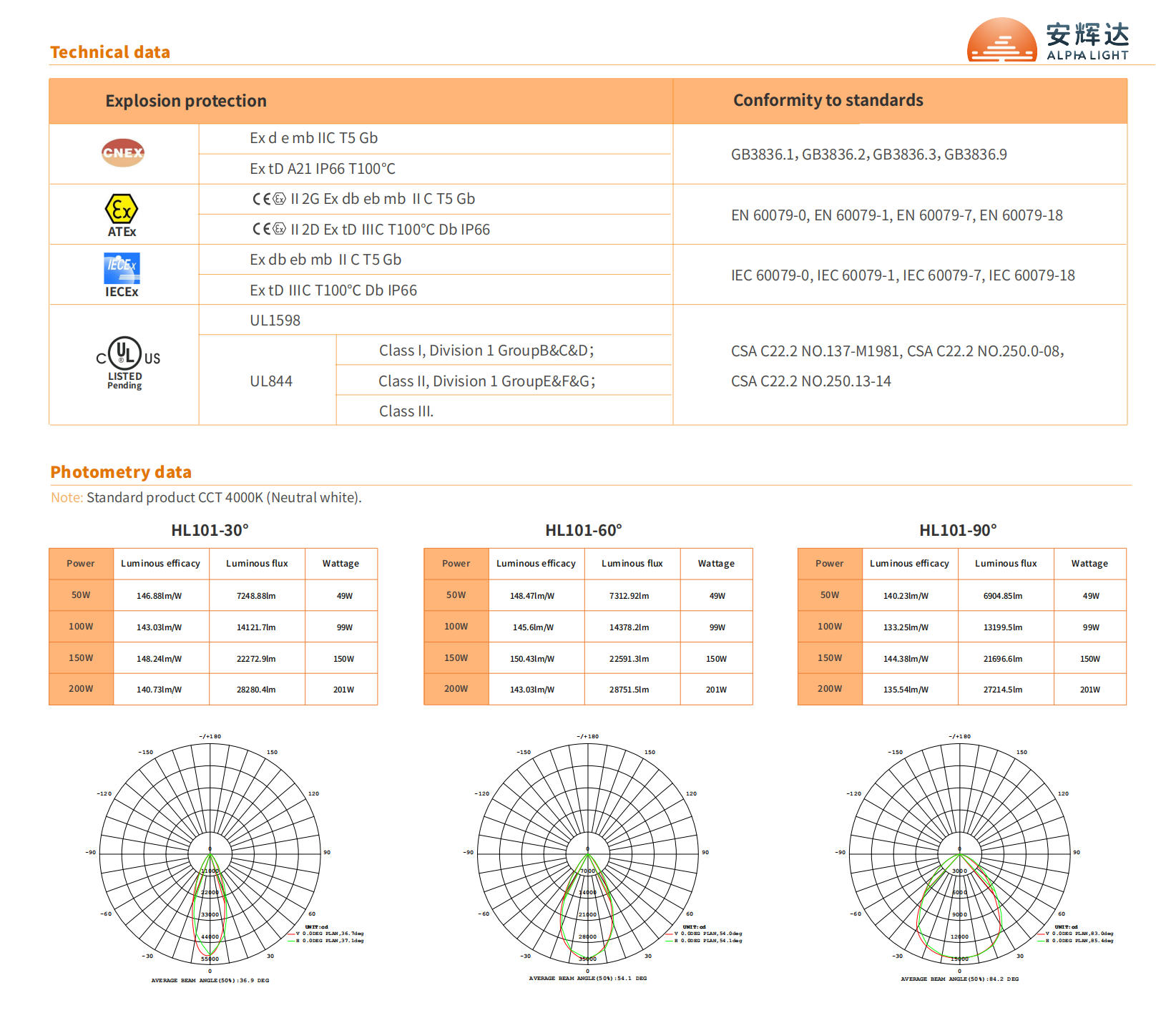Select the UL1598 table cell

coord(275,320)
